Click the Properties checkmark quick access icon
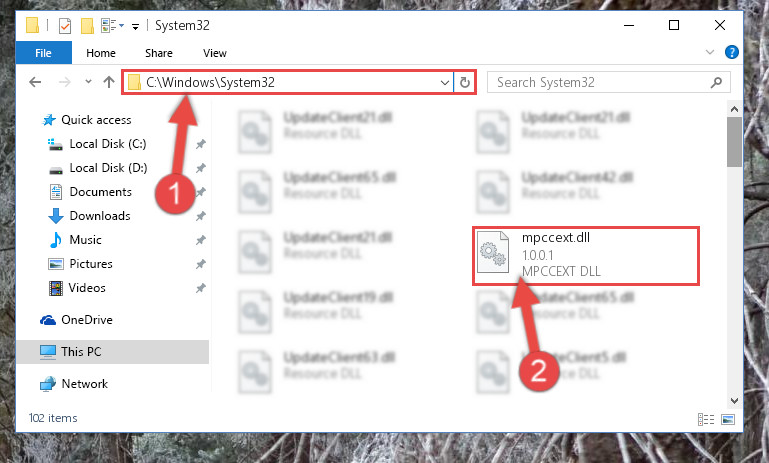Image resolution: width=769 pixels, height=463 pixels. tap(65, 26)
